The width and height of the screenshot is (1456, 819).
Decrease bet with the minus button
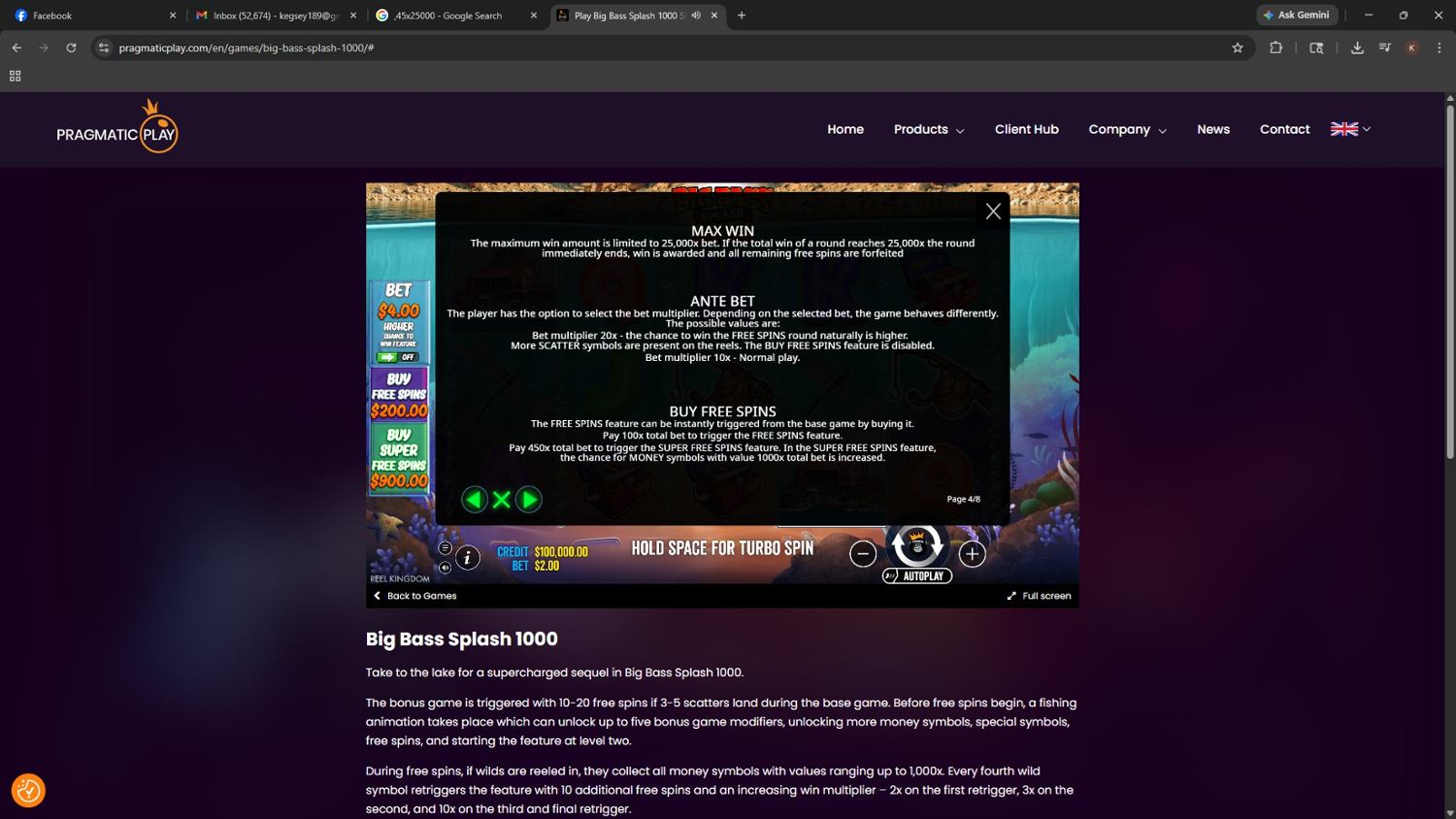click(x=863, y=553)
